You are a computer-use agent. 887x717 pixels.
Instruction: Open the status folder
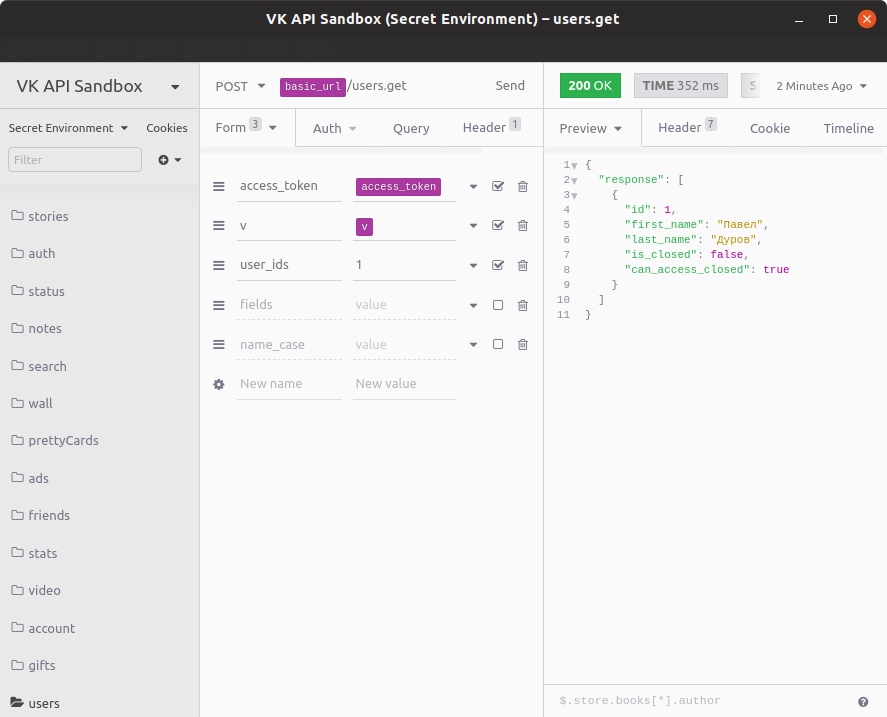coord(37,291)
